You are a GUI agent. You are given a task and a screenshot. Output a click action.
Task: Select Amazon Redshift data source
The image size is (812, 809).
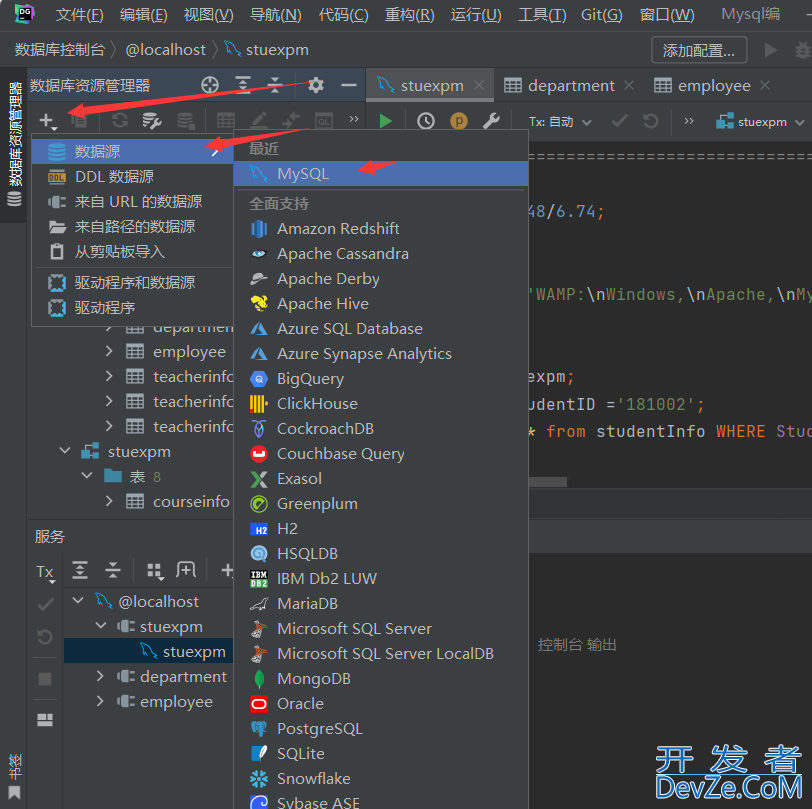(381, 228)
